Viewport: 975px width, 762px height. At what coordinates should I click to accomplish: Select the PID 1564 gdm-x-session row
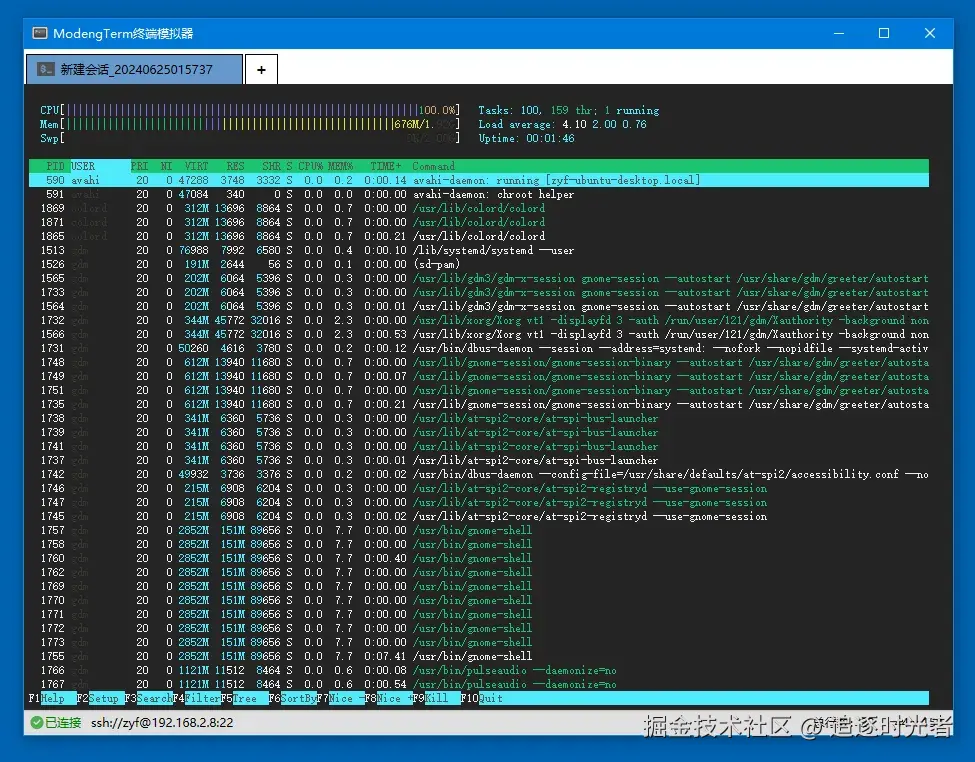[479, 306]
